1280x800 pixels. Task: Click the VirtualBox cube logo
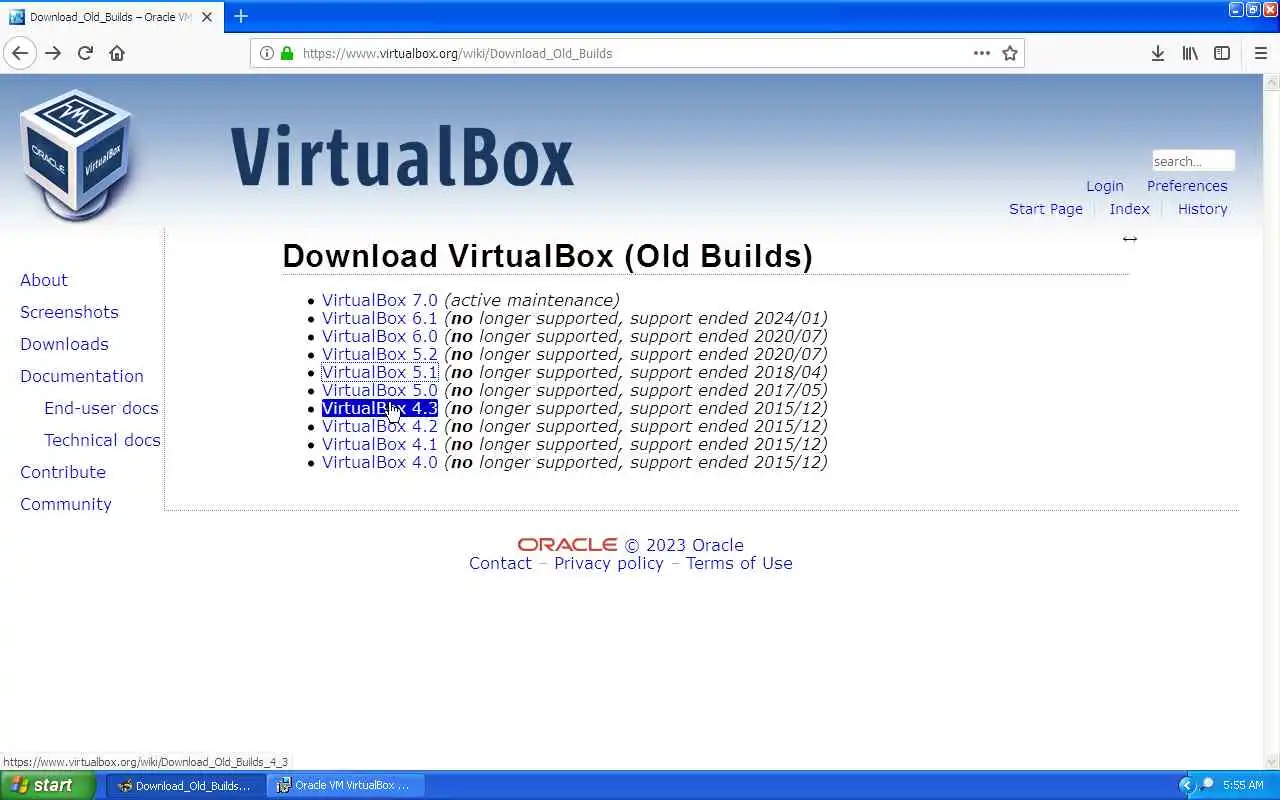coord(75,155)
